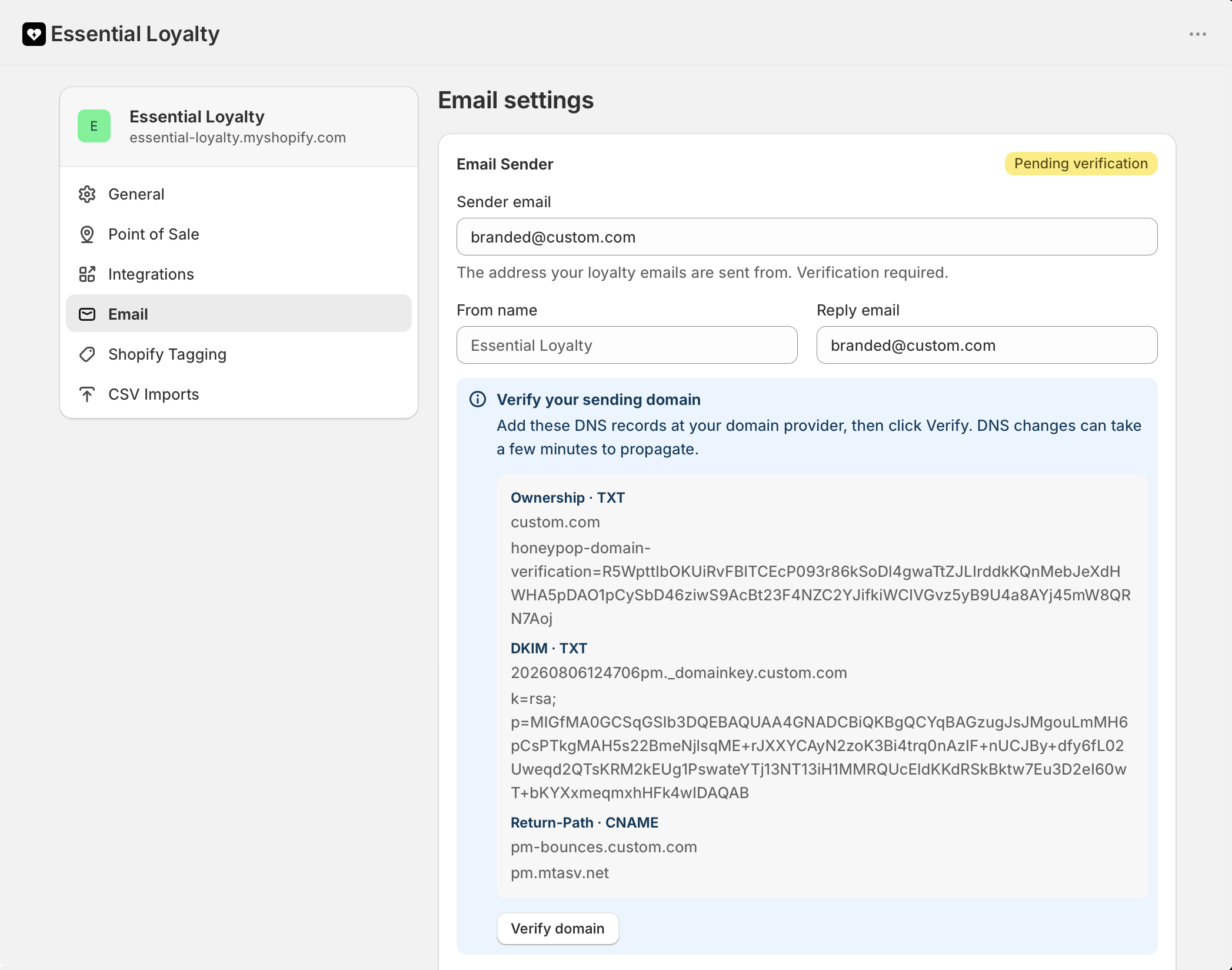Focus the From name input field
This screenshot has width=1232, height=970.
click(x=627, y=345)
